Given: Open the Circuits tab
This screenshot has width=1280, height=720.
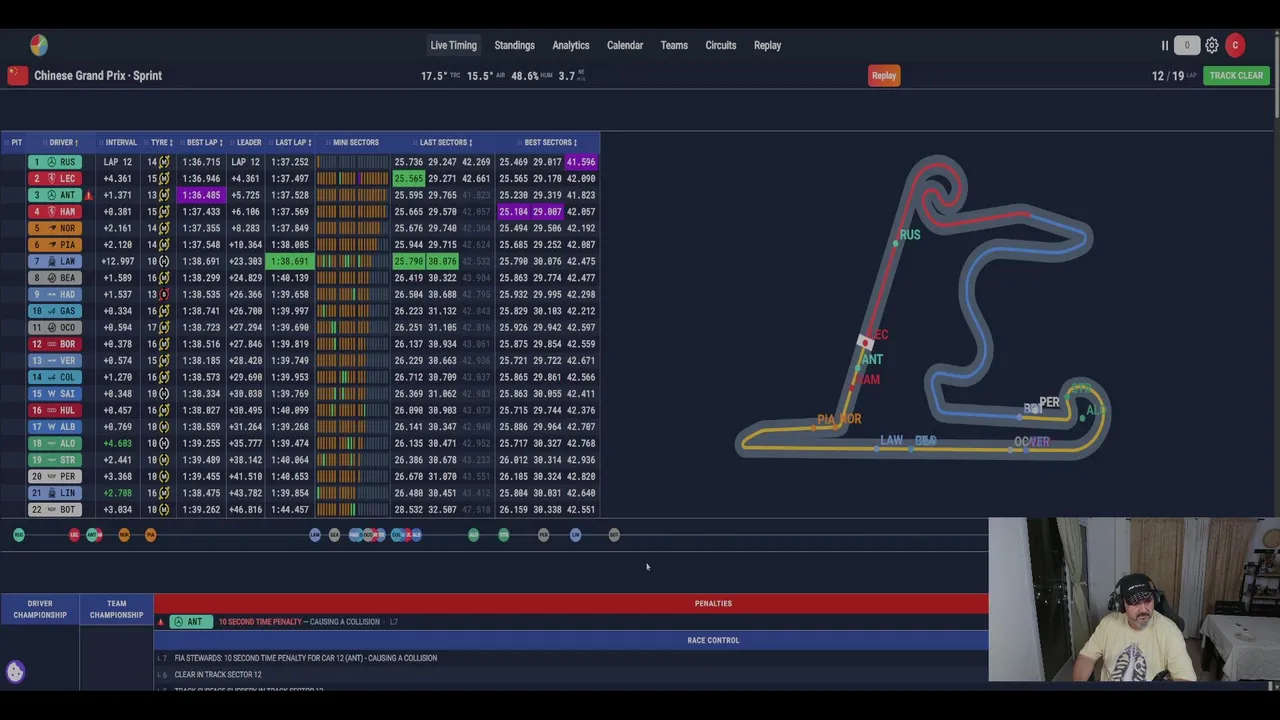Looking at the screenshot, I should (x=720, y=45).
